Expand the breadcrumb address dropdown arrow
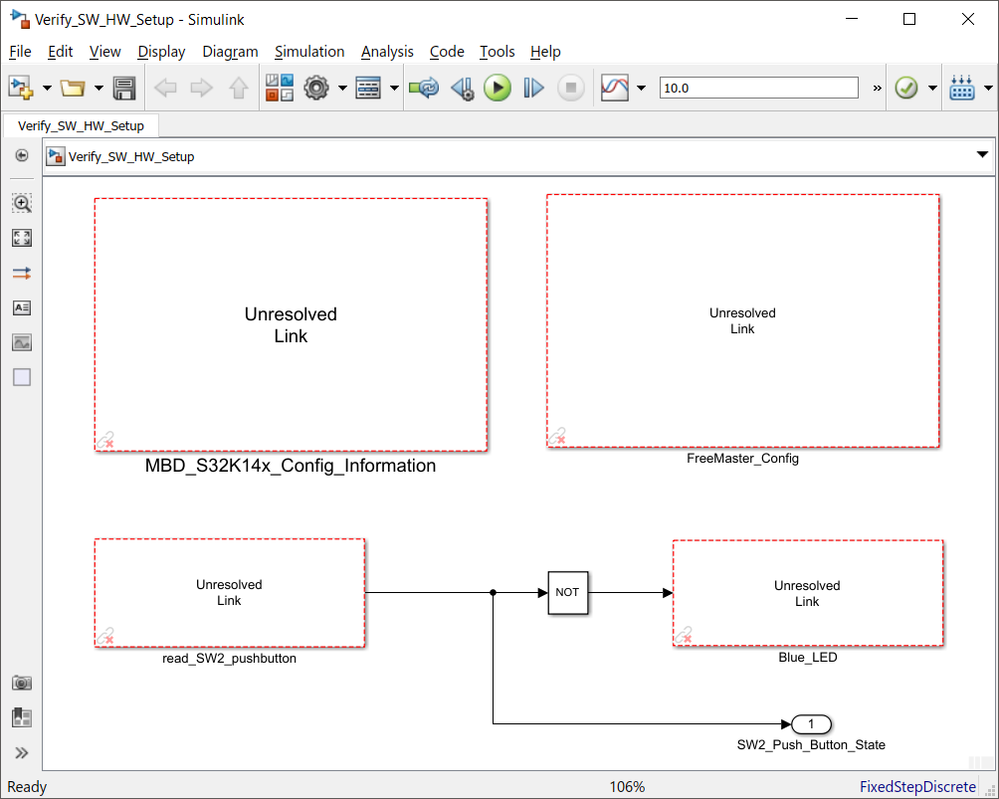The image size is (999, 799). [982, 155]
